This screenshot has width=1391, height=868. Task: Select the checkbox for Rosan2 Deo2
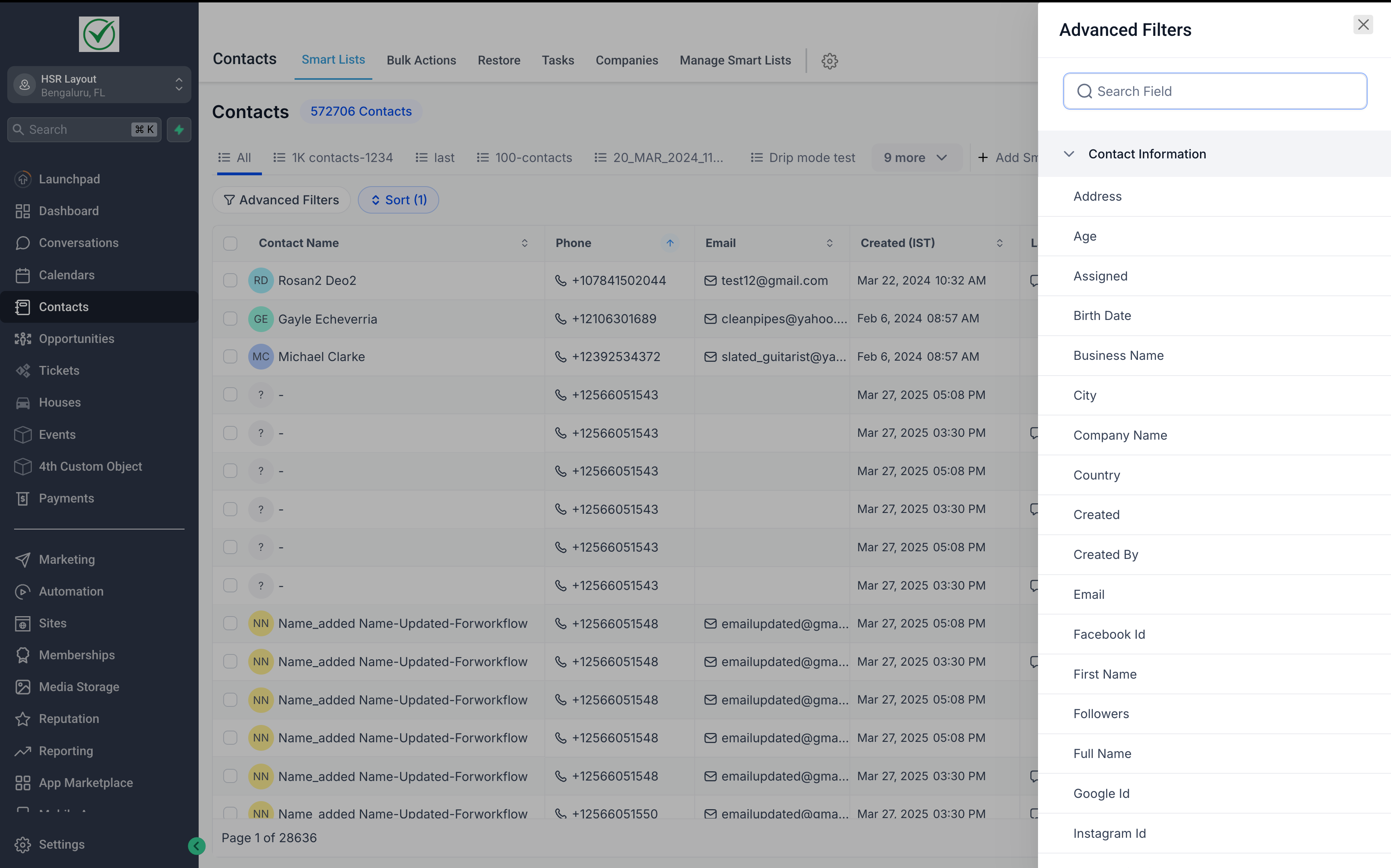click(x=230, y=280)
